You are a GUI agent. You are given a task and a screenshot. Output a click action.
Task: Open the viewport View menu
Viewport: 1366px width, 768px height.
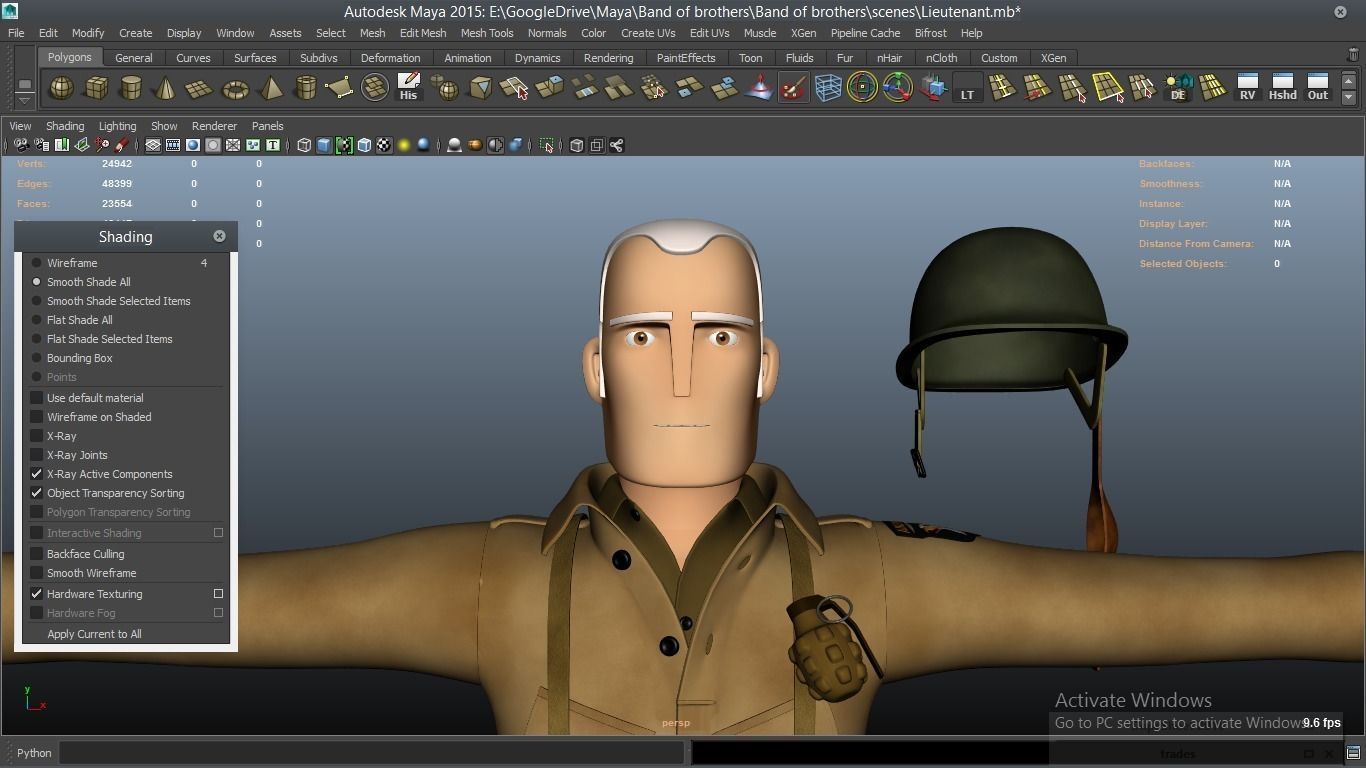[x=20, y=126]
